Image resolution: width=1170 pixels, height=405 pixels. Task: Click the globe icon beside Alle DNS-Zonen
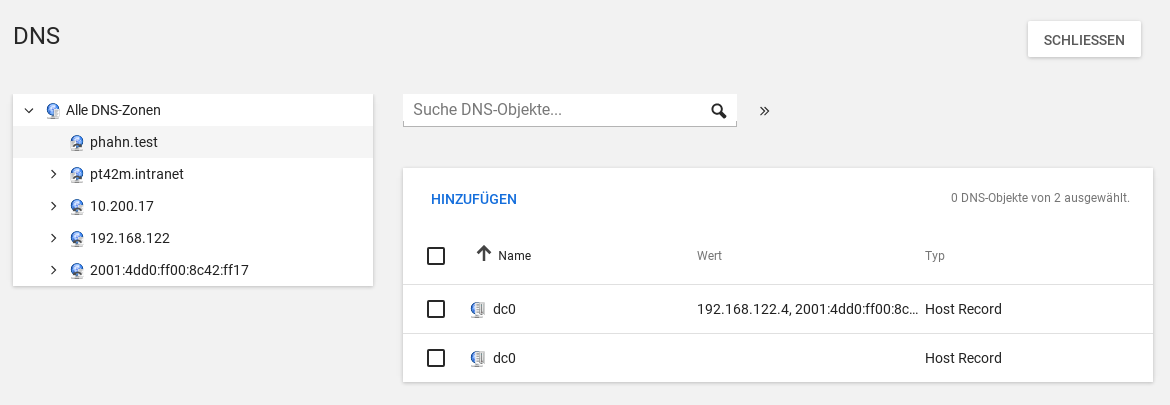(53, 110)
